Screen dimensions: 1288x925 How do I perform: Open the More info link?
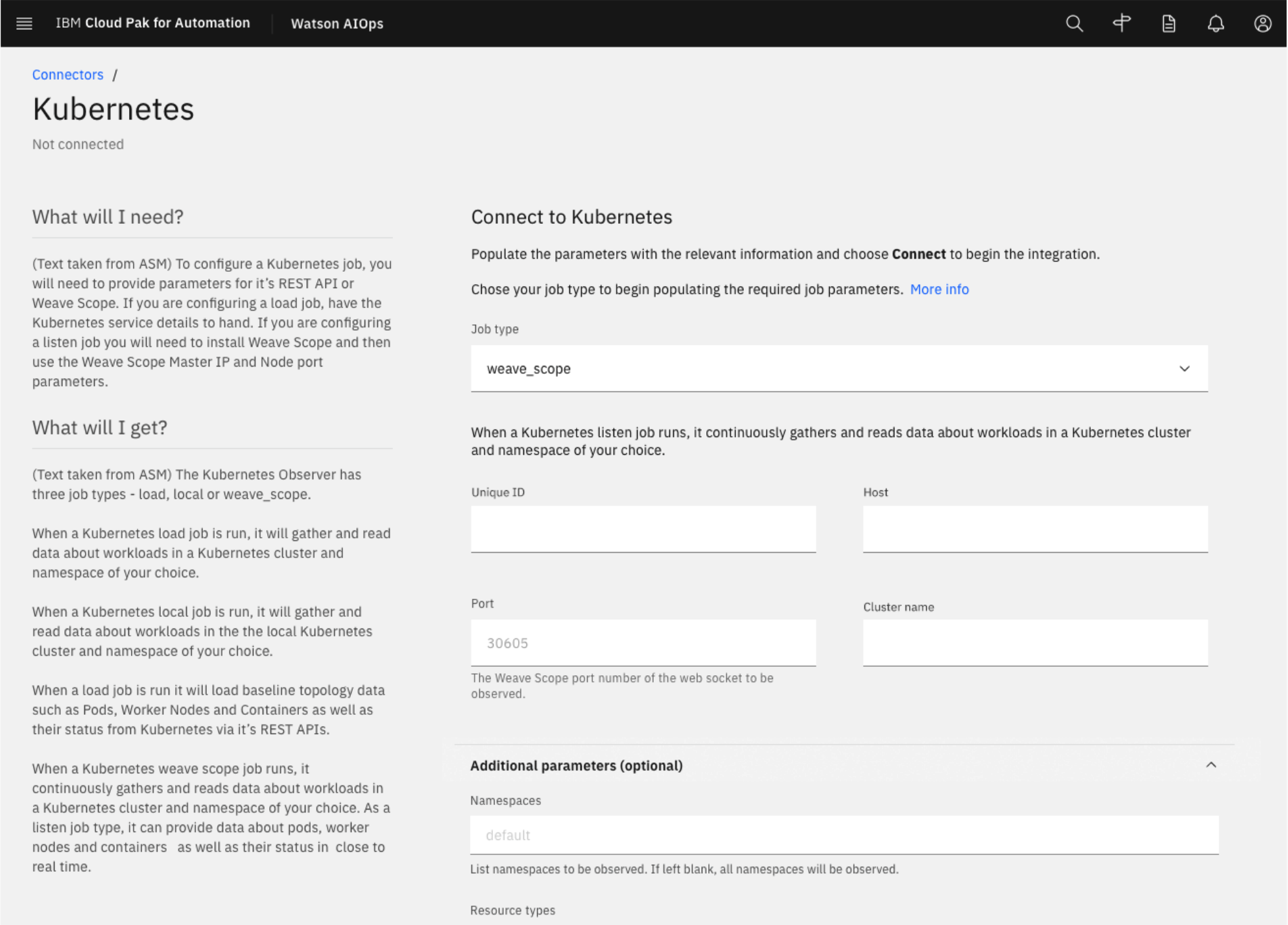tap(938, 289)
